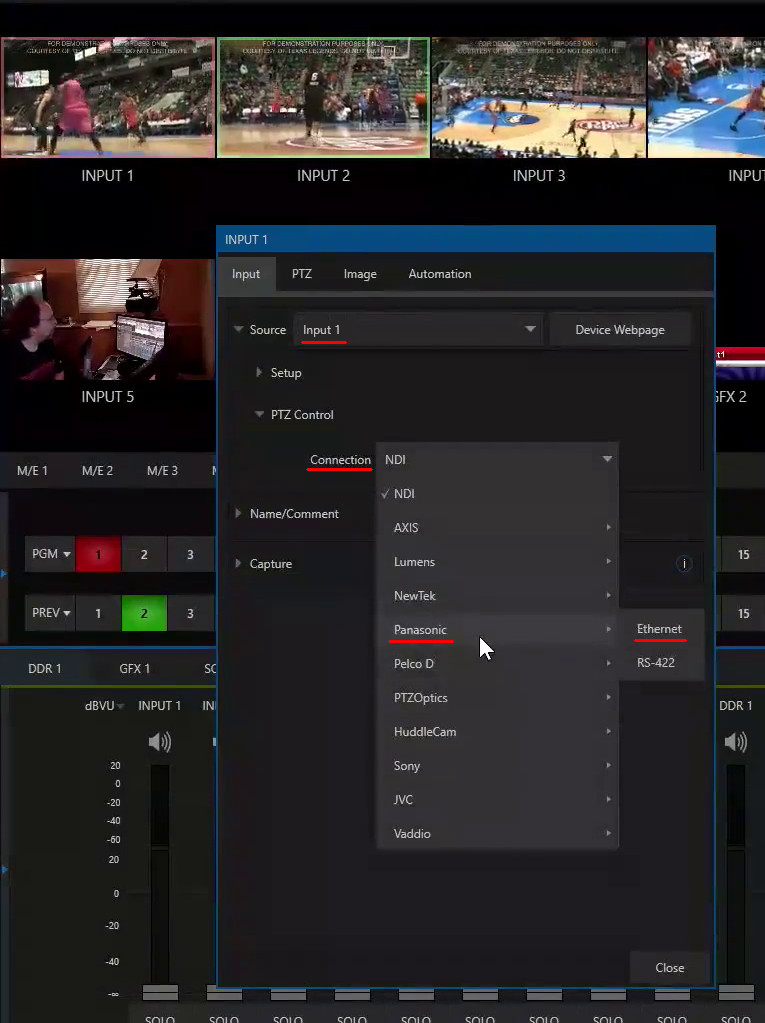Select source 15 on the PREV row
Screen dimensions: 765x1023
click(x=743, y=613)
